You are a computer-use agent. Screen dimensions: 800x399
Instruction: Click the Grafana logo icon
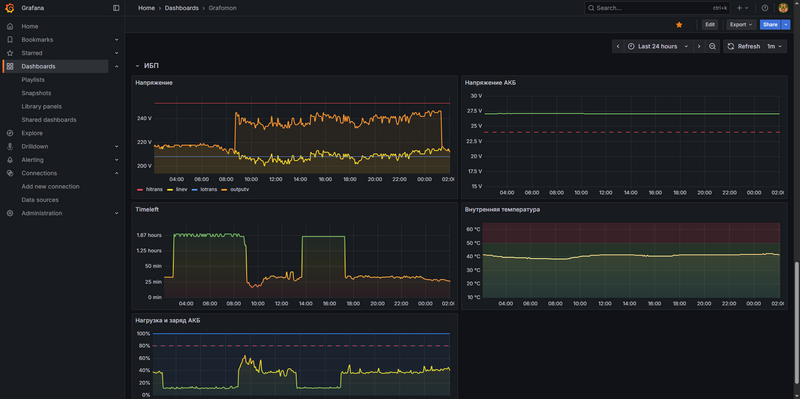[x=10, y=8]
